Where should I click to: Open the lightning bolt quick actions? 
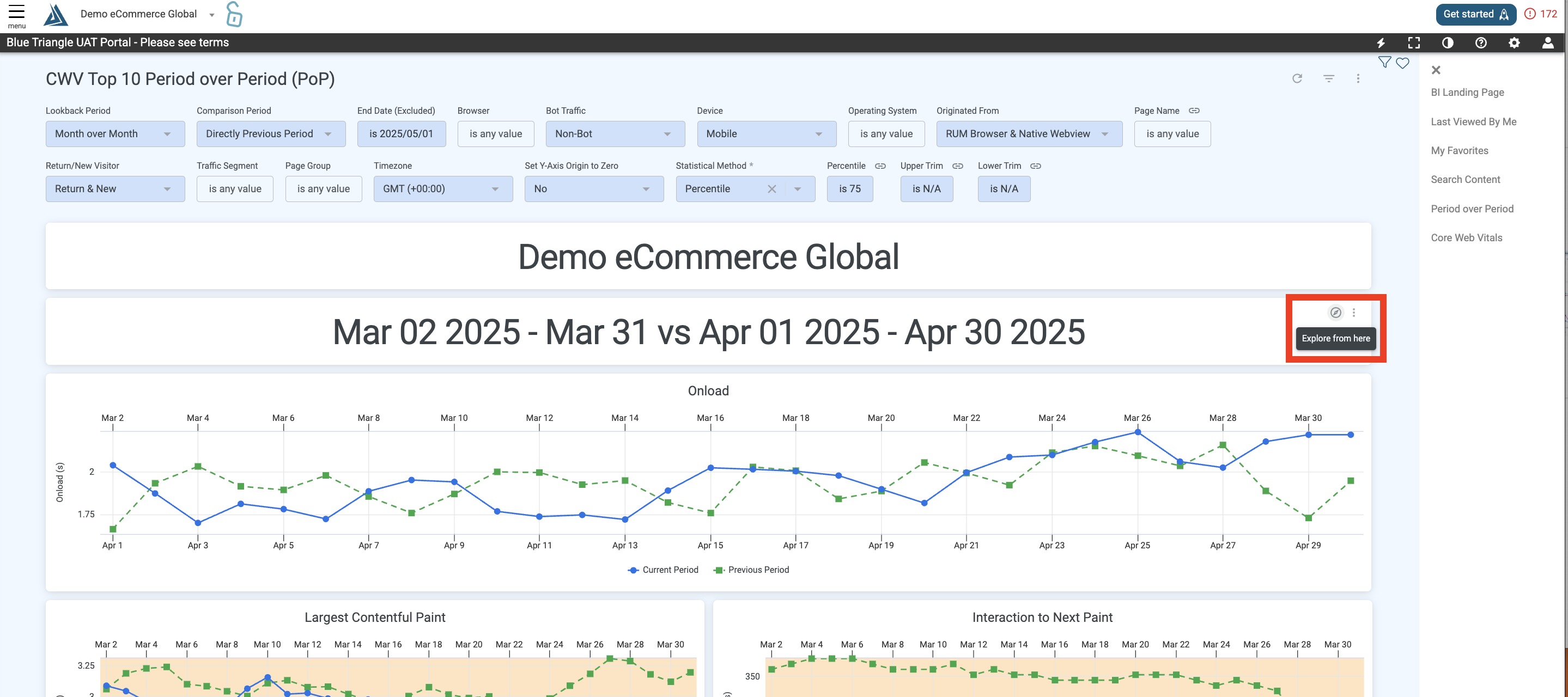click(1381, 42)
